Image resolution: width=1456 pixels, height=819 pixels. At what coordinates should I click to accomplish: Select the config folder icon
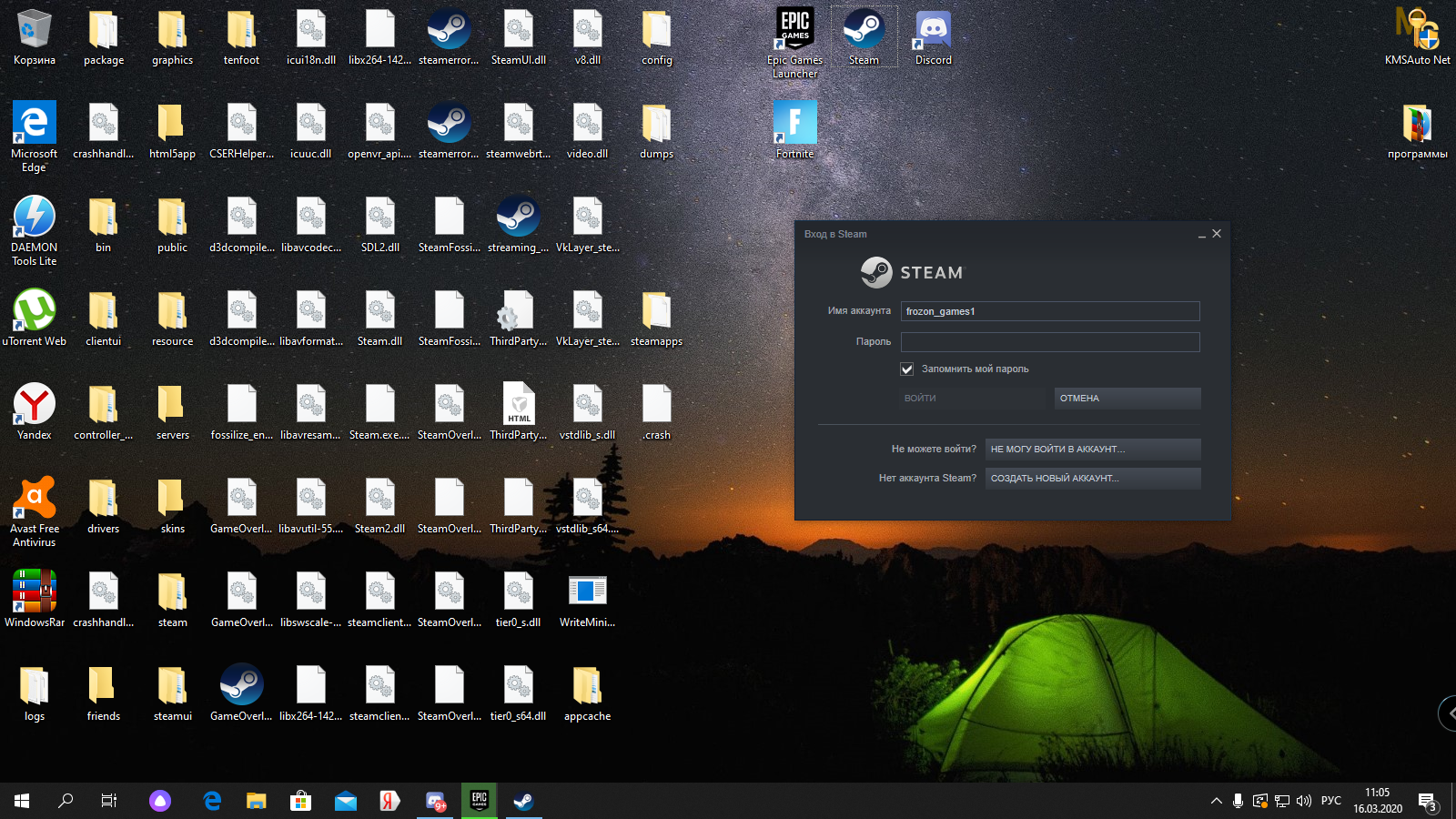656,37
